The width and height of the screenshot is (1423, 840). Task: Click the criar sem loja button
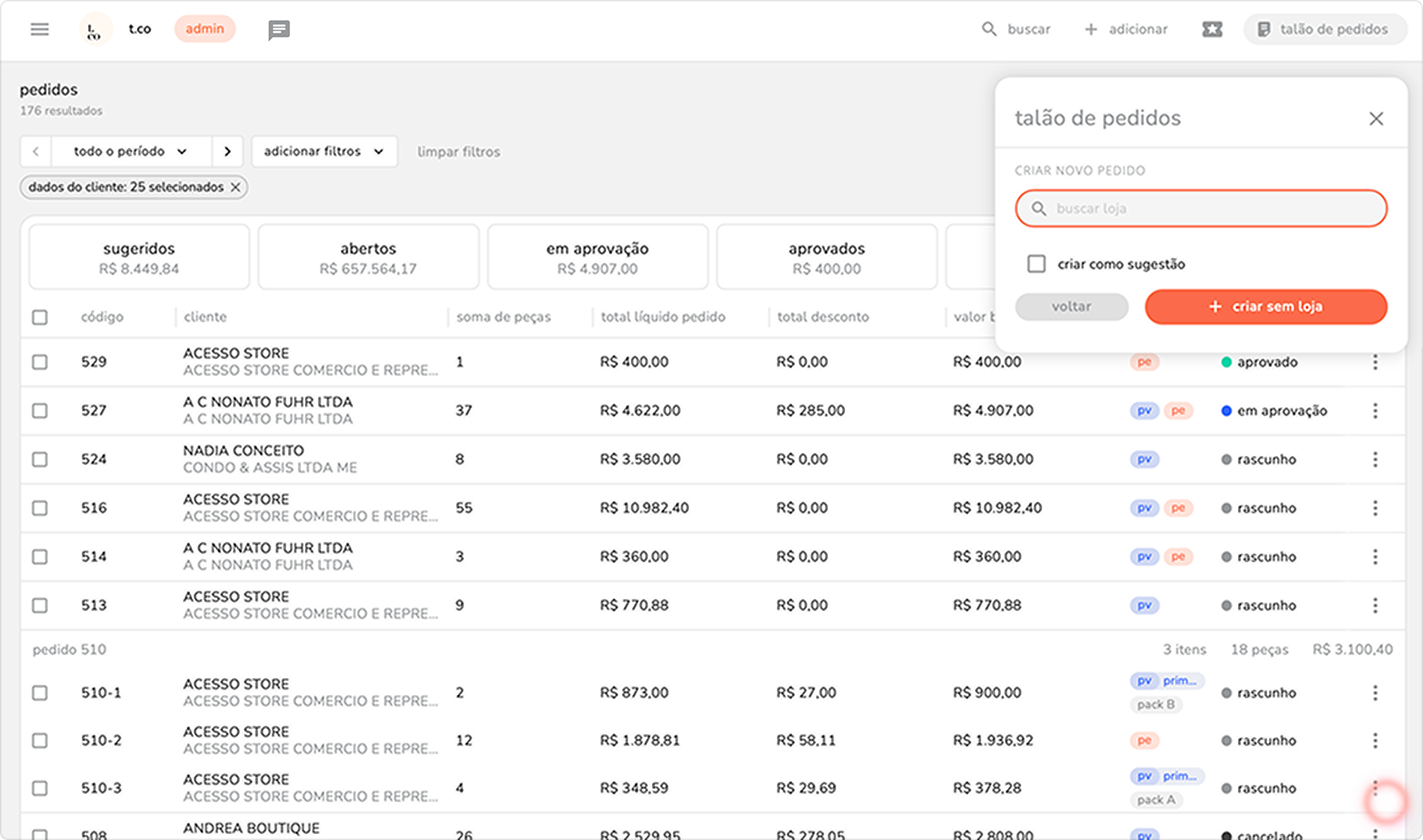pyautogui.click(x=1265, y=307)
